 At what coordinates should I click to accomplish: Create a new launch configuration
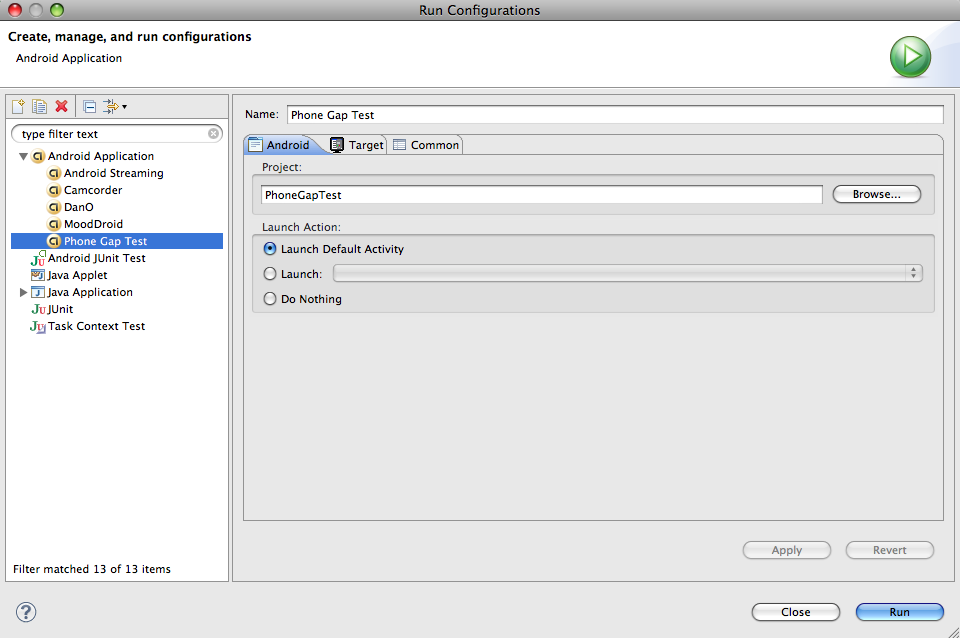(18, 107)
